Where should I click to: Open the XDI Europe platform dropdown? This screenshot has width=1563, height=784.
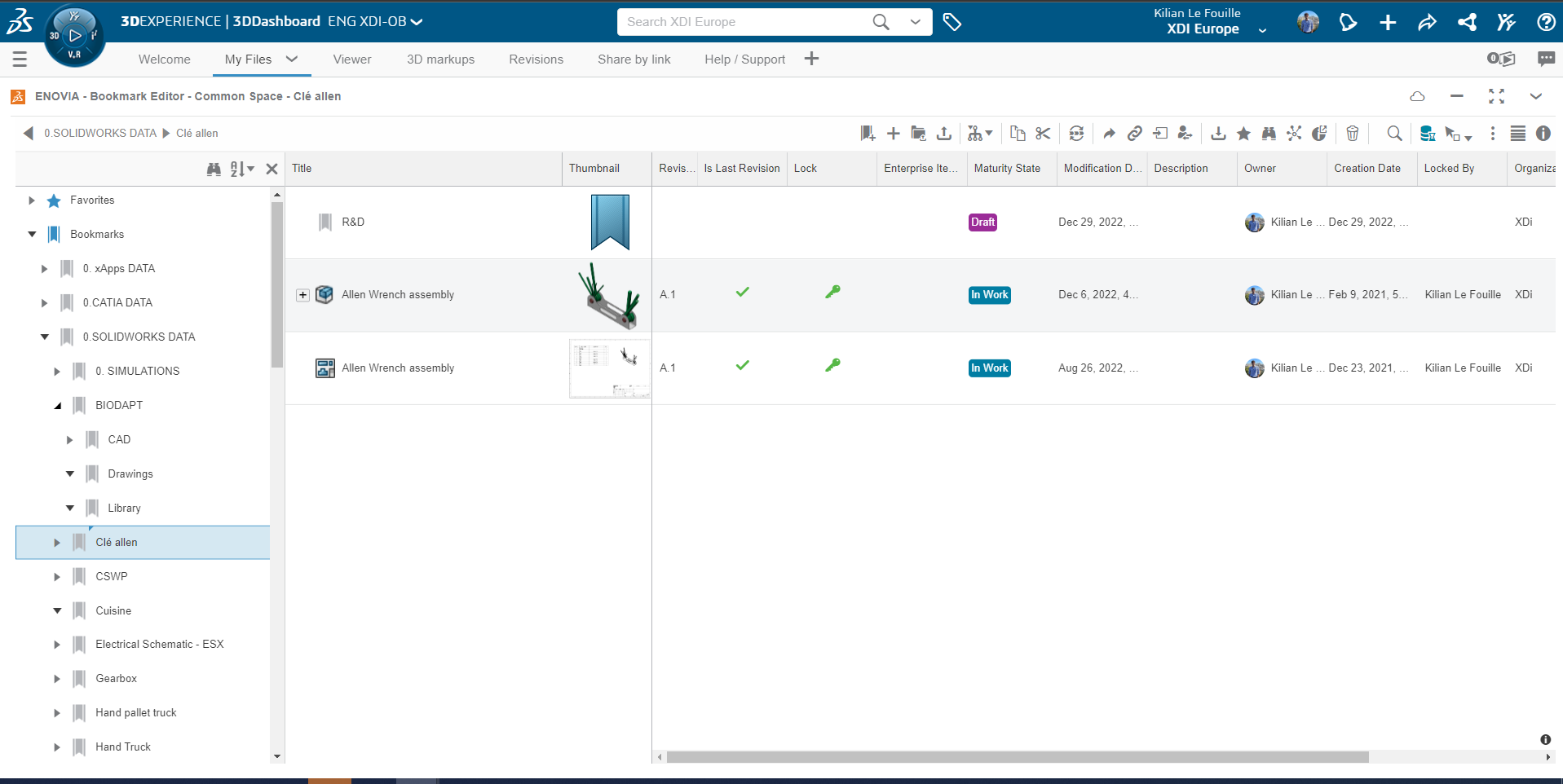[x=1262, y=30]
